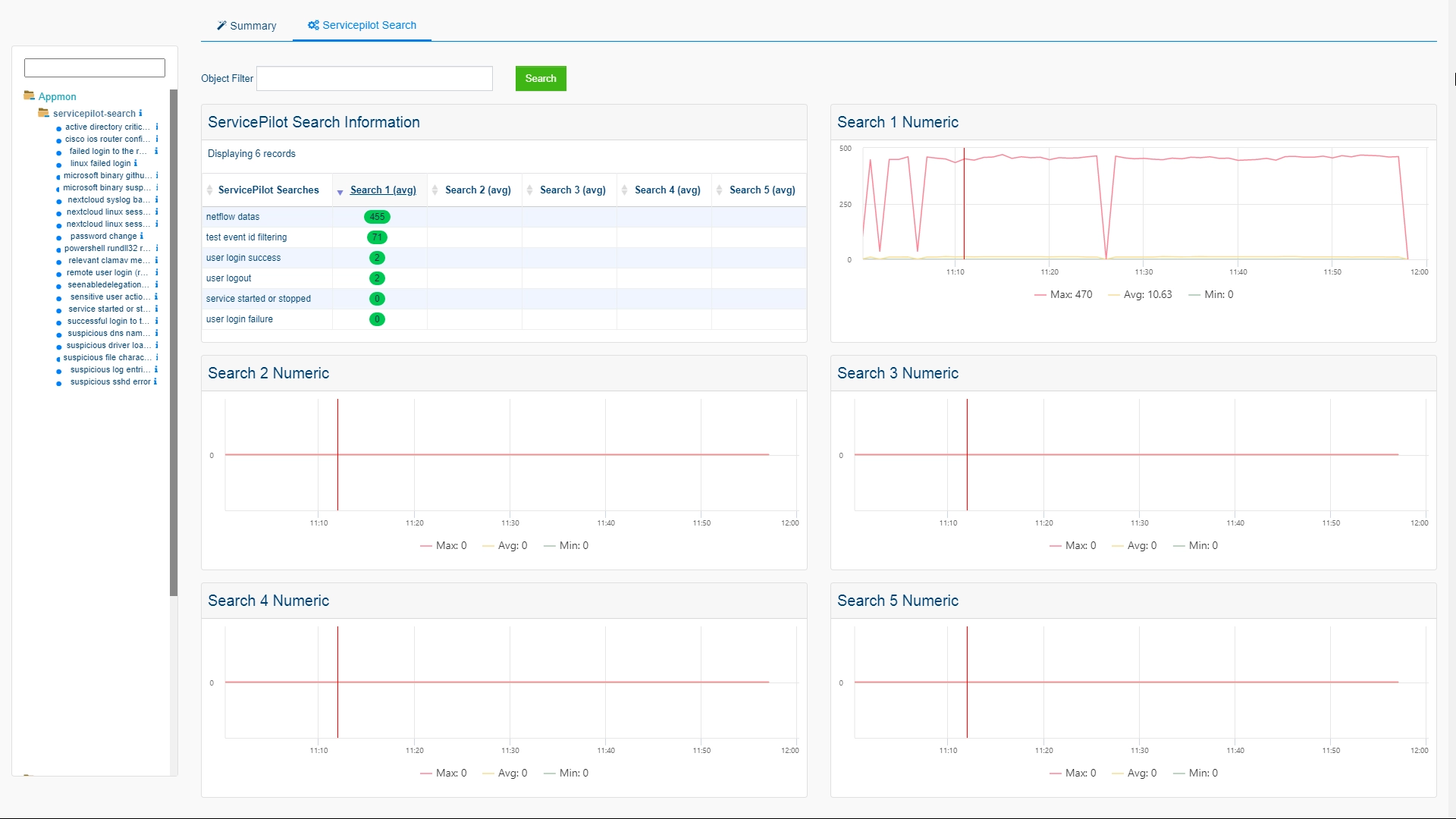The width and height of the screenshot is (1456, 819).
Task: Click info icon for nextcloud syslog item
Action: click(x=157, y=200)
